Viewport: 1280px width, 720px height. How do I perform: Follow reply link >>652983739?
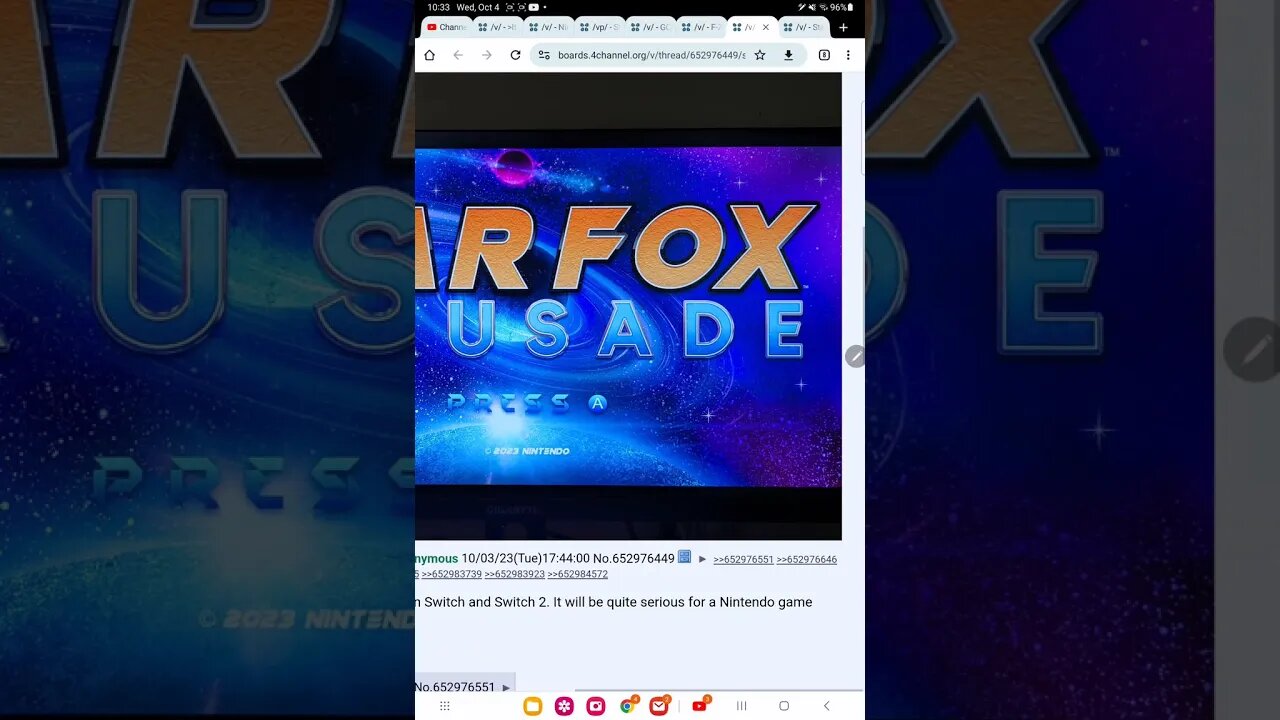tap(452, 574)
